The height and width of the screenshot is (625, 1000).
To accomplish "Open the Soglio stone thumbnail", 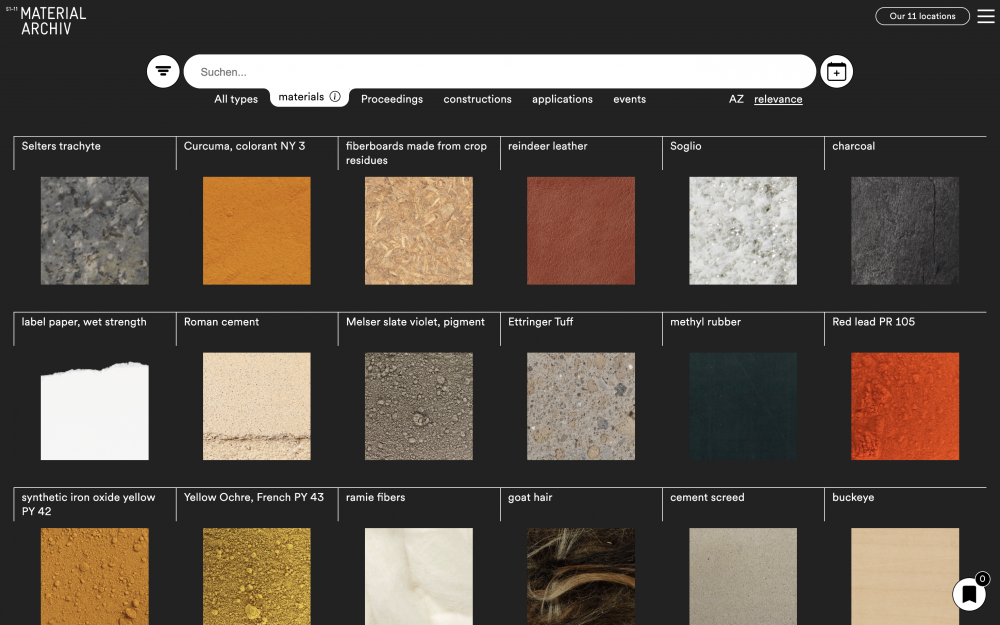I will 742,230.
